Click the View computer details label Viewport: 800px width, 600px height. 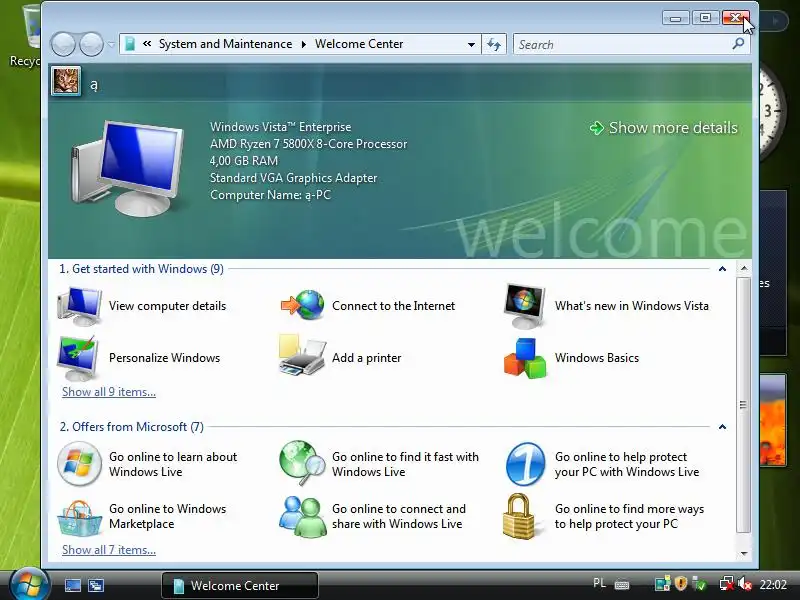point(167,306)
